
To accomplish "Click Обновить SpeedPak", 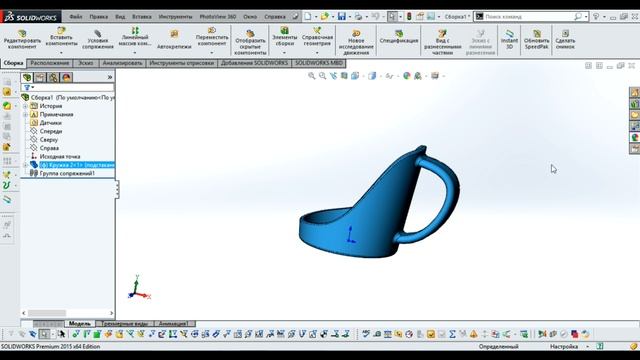I will [536, 39].
